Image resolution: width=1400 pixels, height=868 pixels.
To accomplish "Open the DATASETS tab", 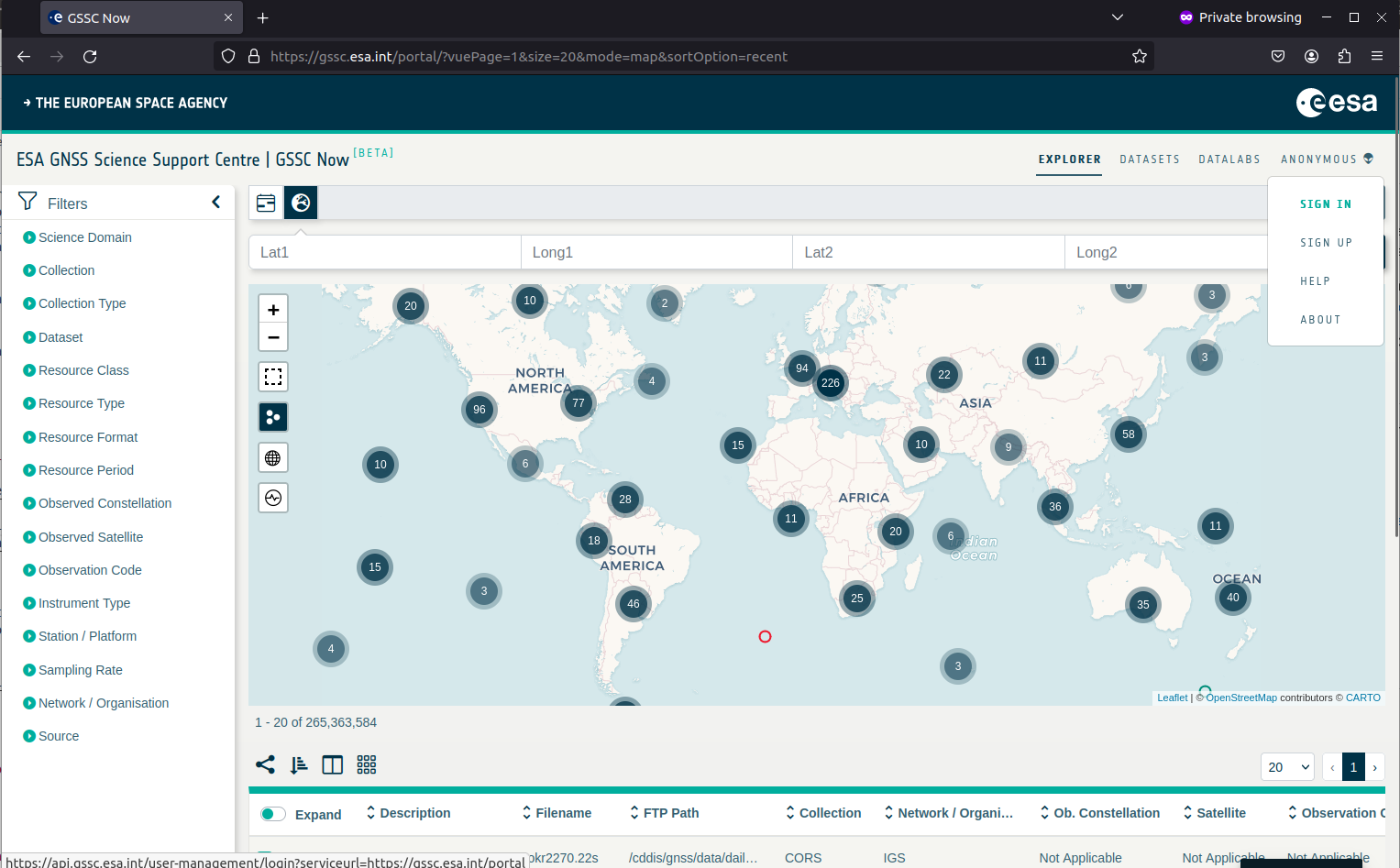I will click(1150, 159).
